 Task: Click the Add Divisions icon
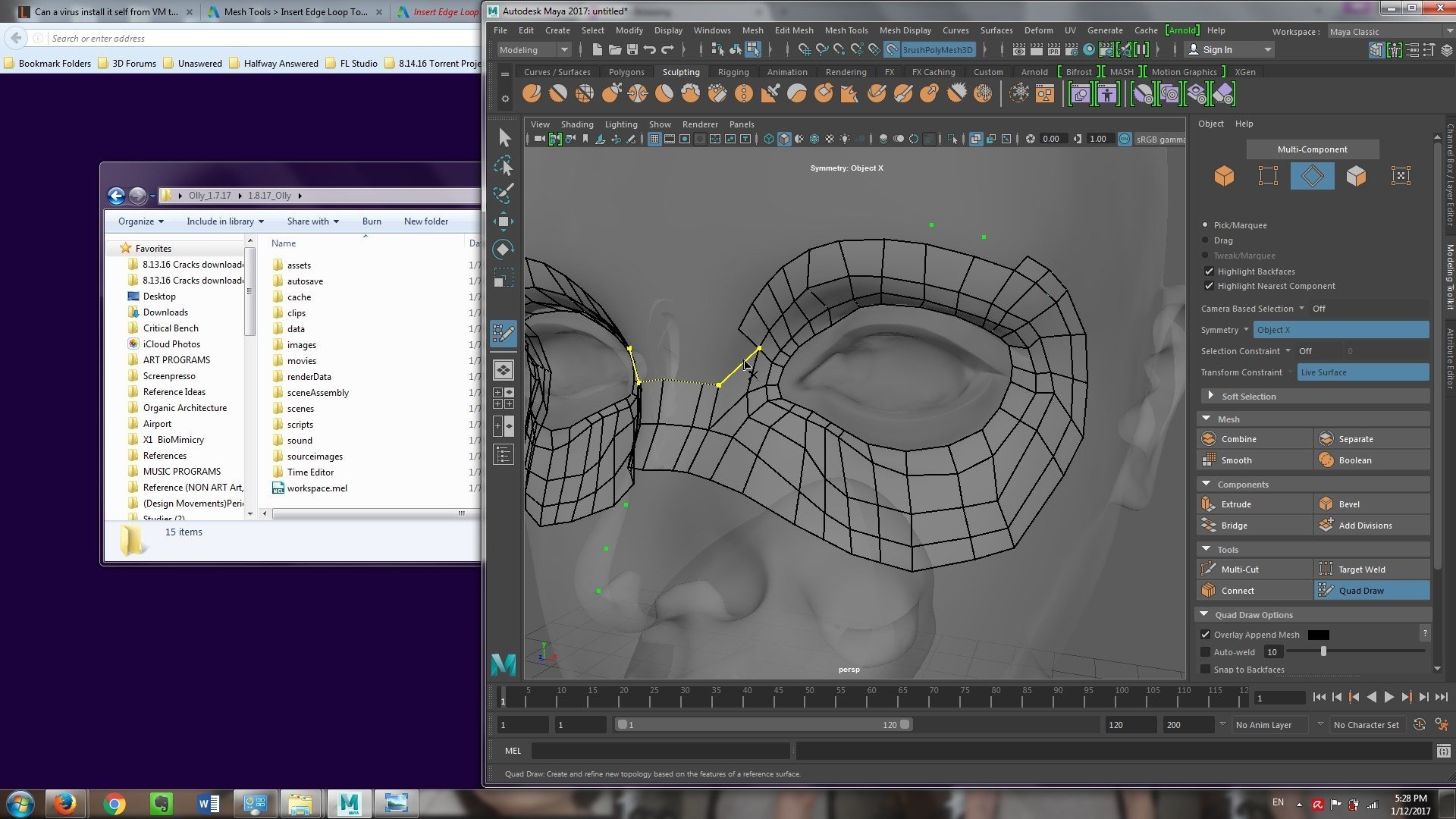[1326, 526]
